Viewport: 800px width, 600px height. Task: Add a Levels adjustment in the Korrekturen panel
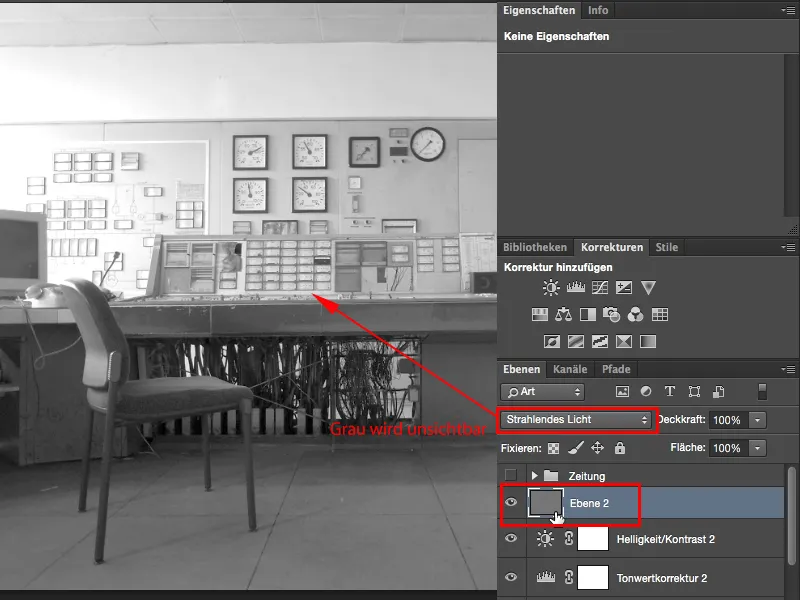coord(574,289)
